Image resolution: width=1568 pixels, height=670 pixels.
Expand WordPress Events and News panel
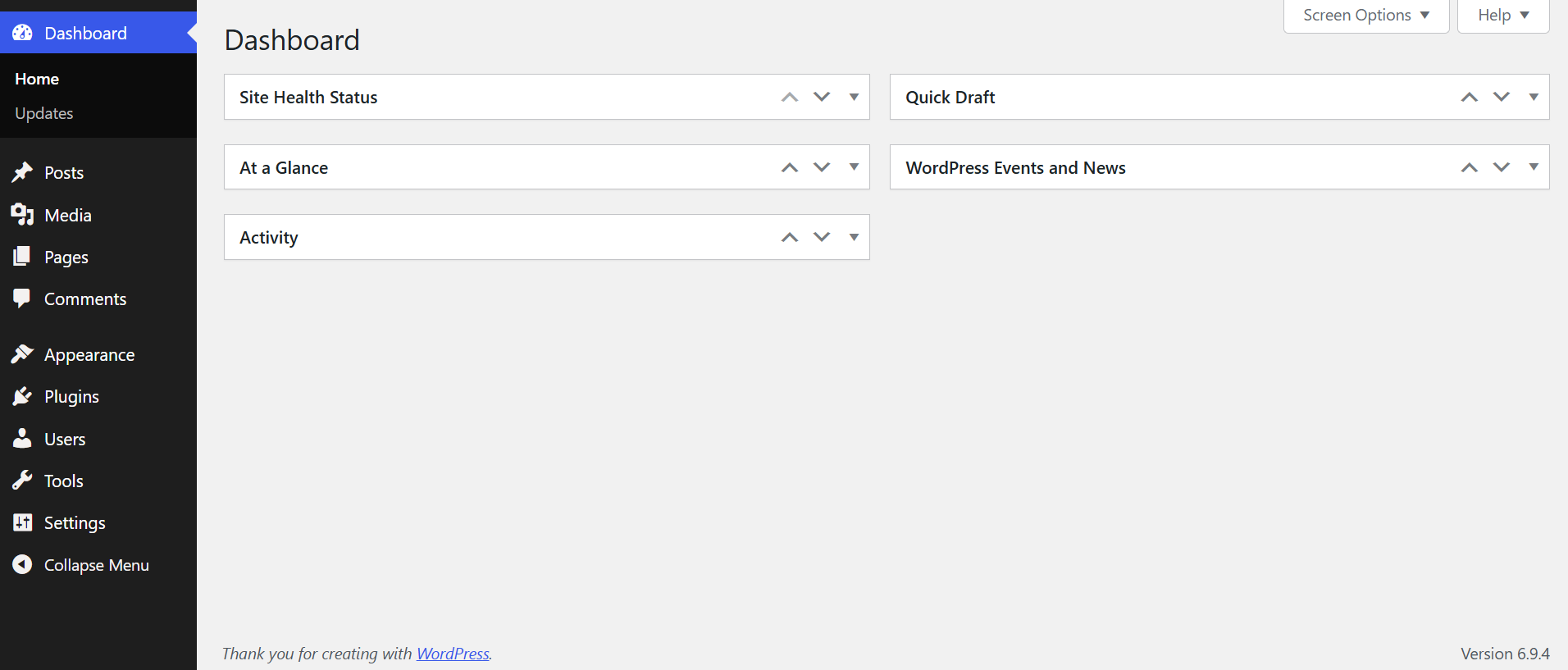[x=1534, y=167]
